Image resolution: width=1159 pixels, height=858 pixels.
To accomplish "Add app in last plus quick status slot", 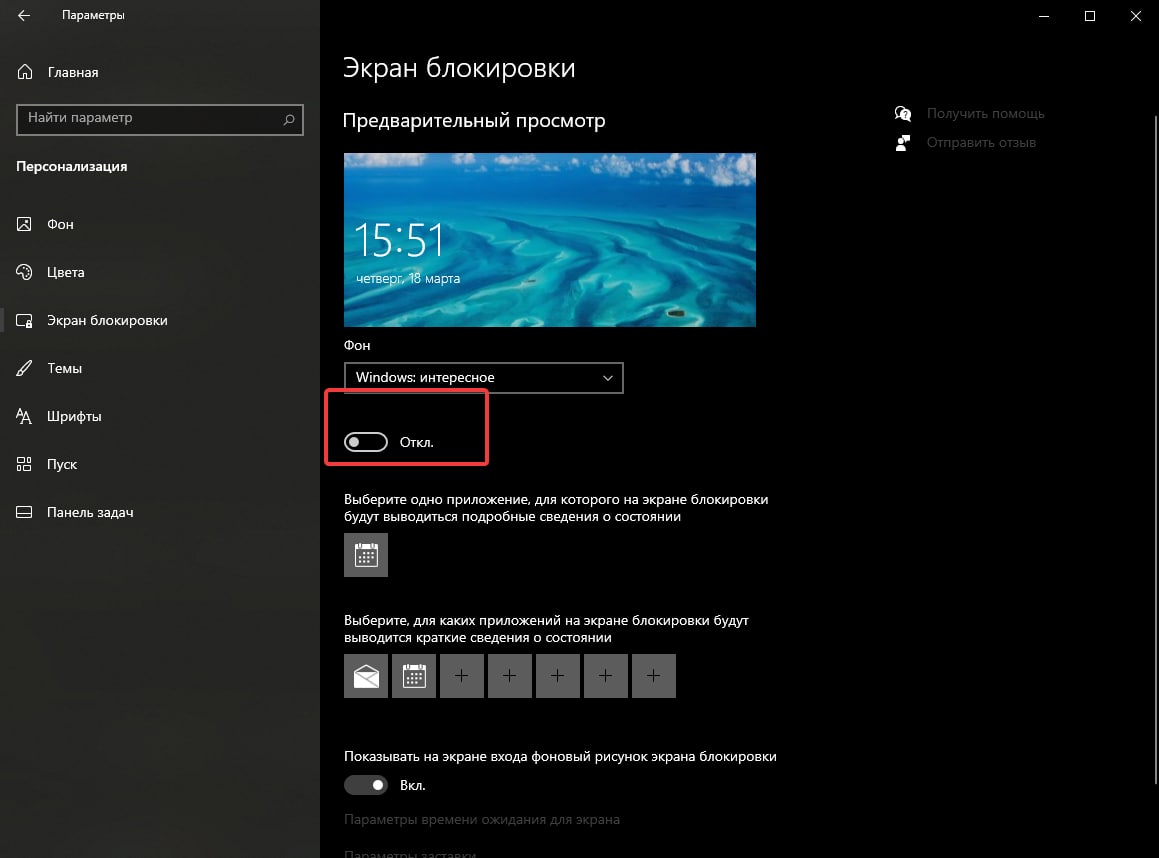I will [x=654, y=675].
